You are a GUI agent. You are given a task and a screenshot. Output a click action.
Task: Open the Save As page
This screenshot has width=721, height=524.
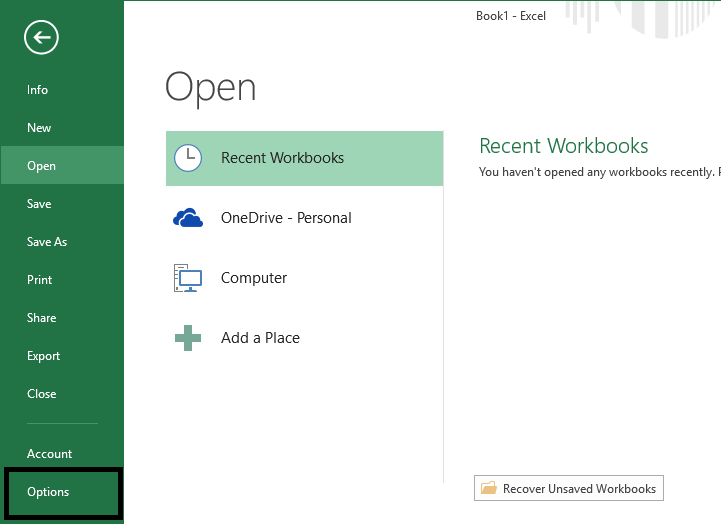click(x=47, y=242)
